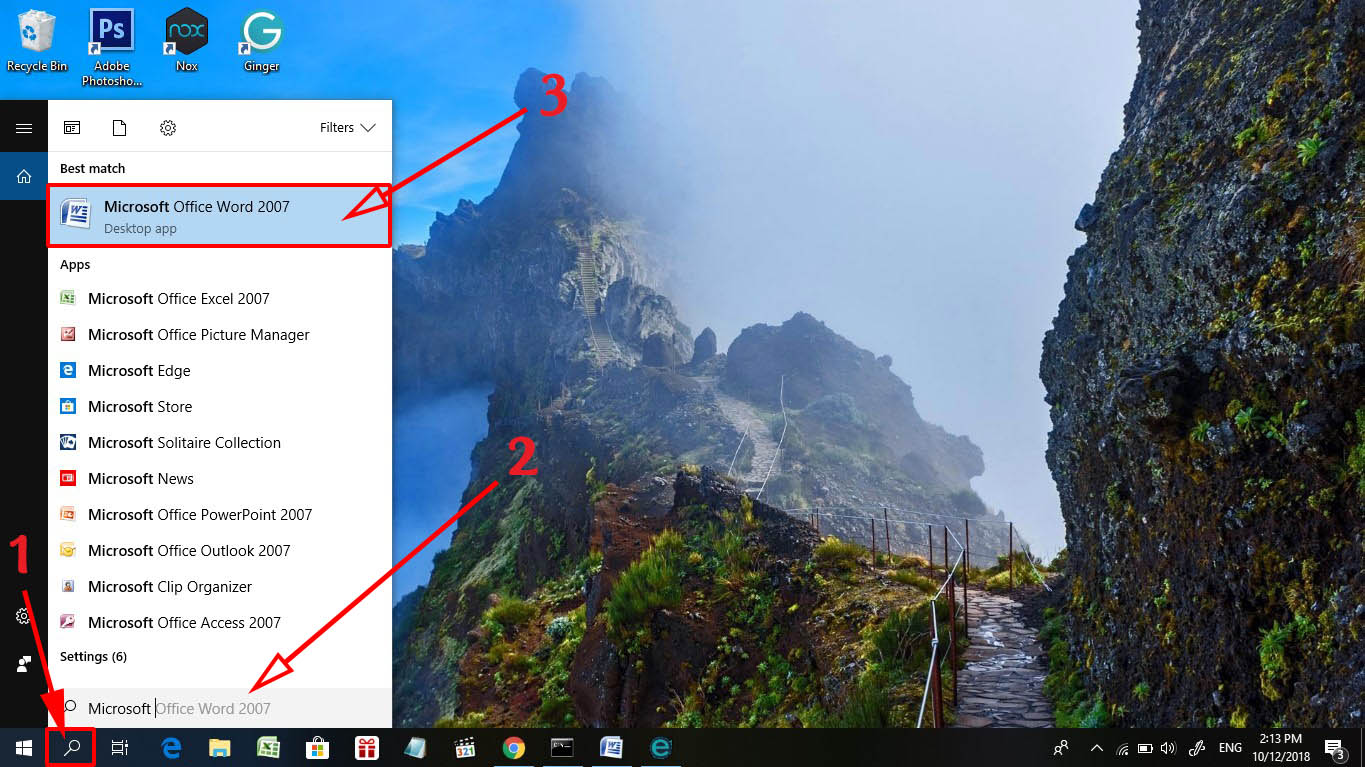Filter search results by Documents icon
This screenshot has width=1365, height=767.
(x=119, y=128)
